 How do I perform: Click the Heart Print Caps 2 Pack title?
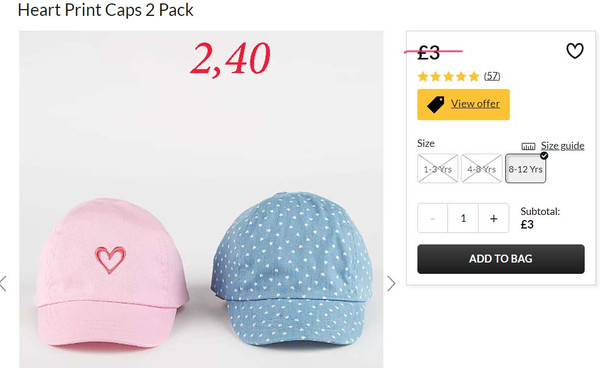coord(106,10)
